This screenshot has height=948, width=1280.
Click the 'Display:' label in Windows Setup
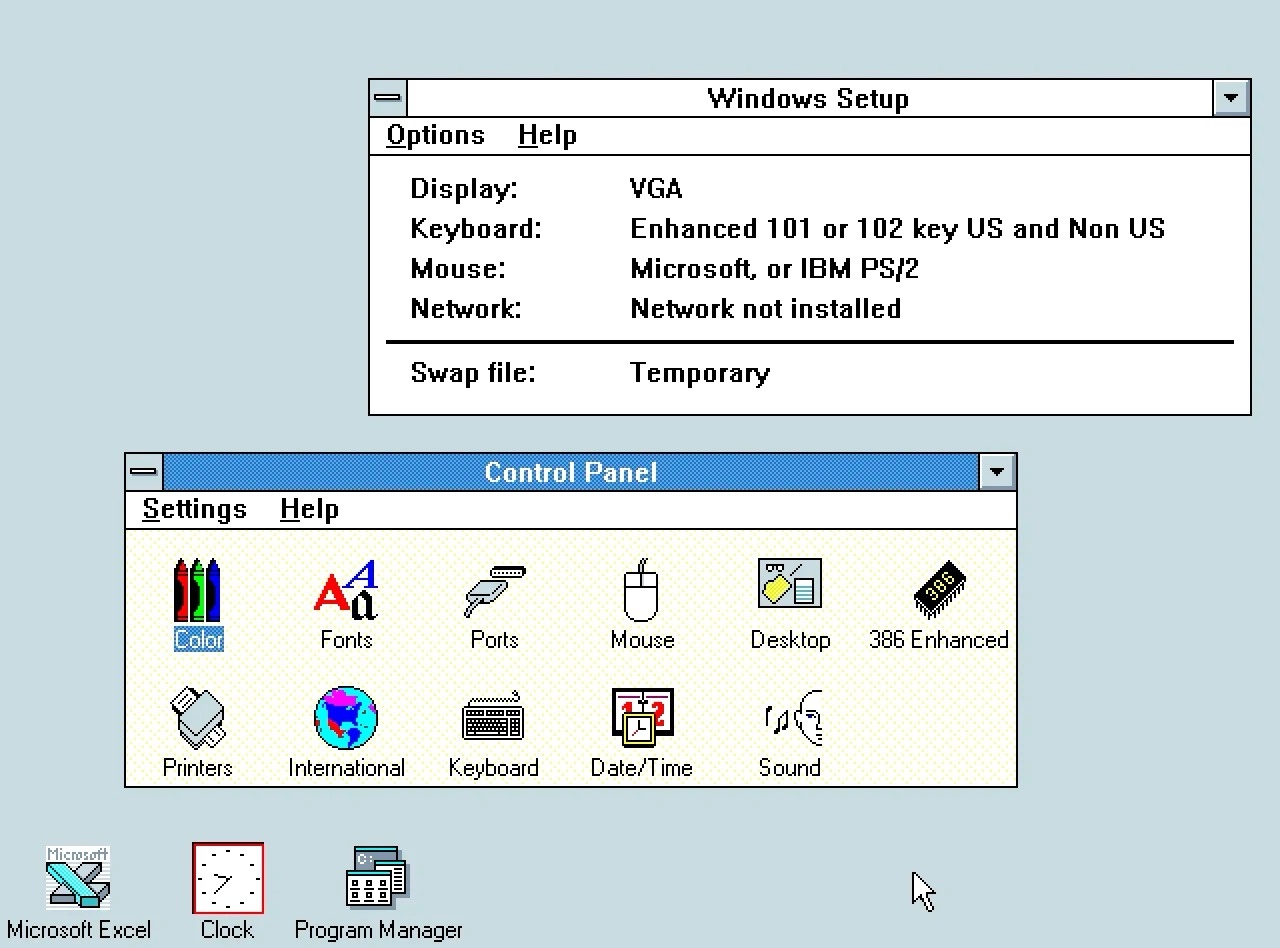(464, 189)
